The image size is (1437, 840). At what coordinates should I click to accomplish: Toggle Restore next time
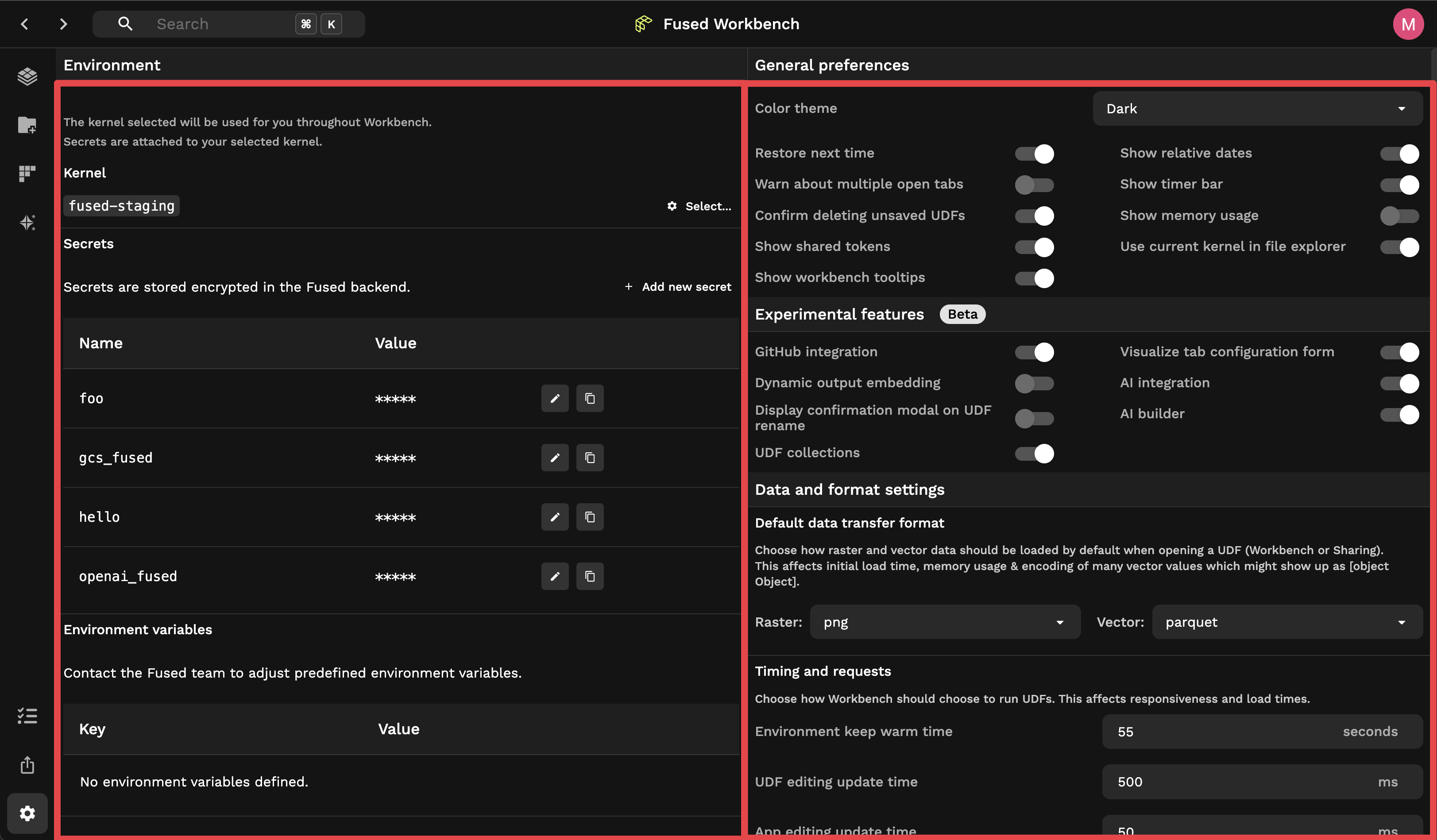(1034, 154)
